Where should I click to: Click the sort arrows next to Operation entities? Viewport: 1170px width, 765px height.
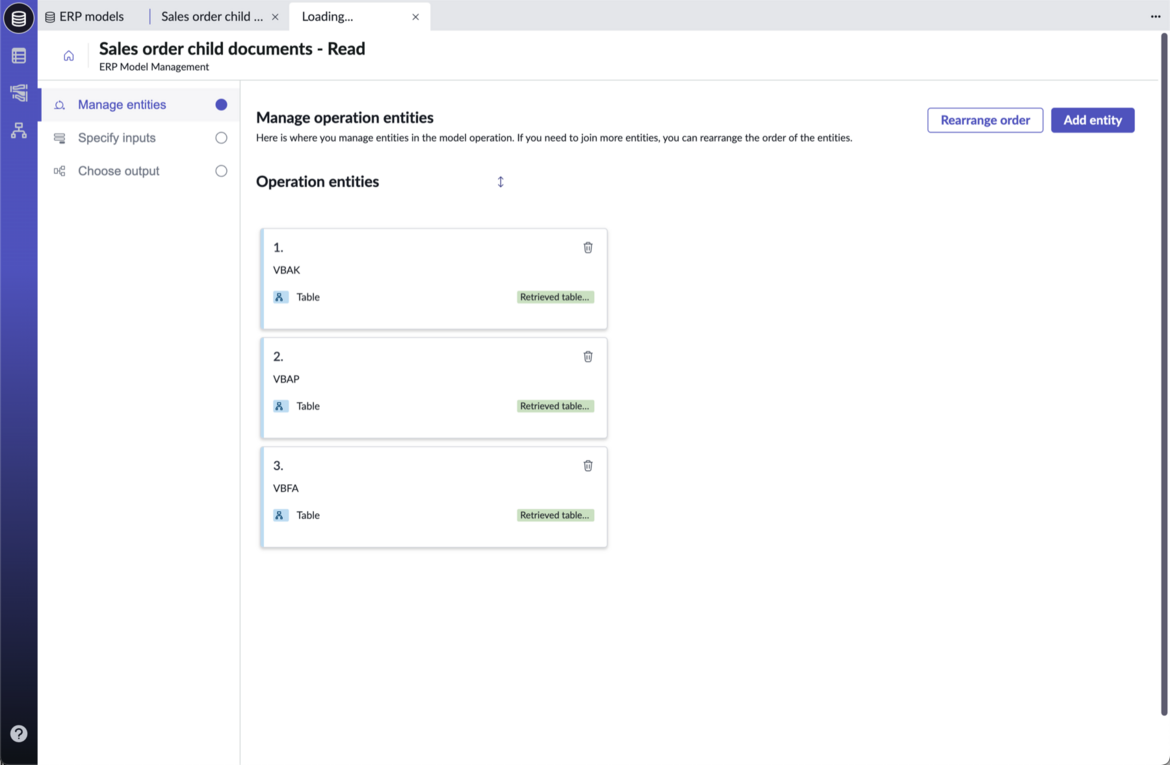tap(501, 181)
